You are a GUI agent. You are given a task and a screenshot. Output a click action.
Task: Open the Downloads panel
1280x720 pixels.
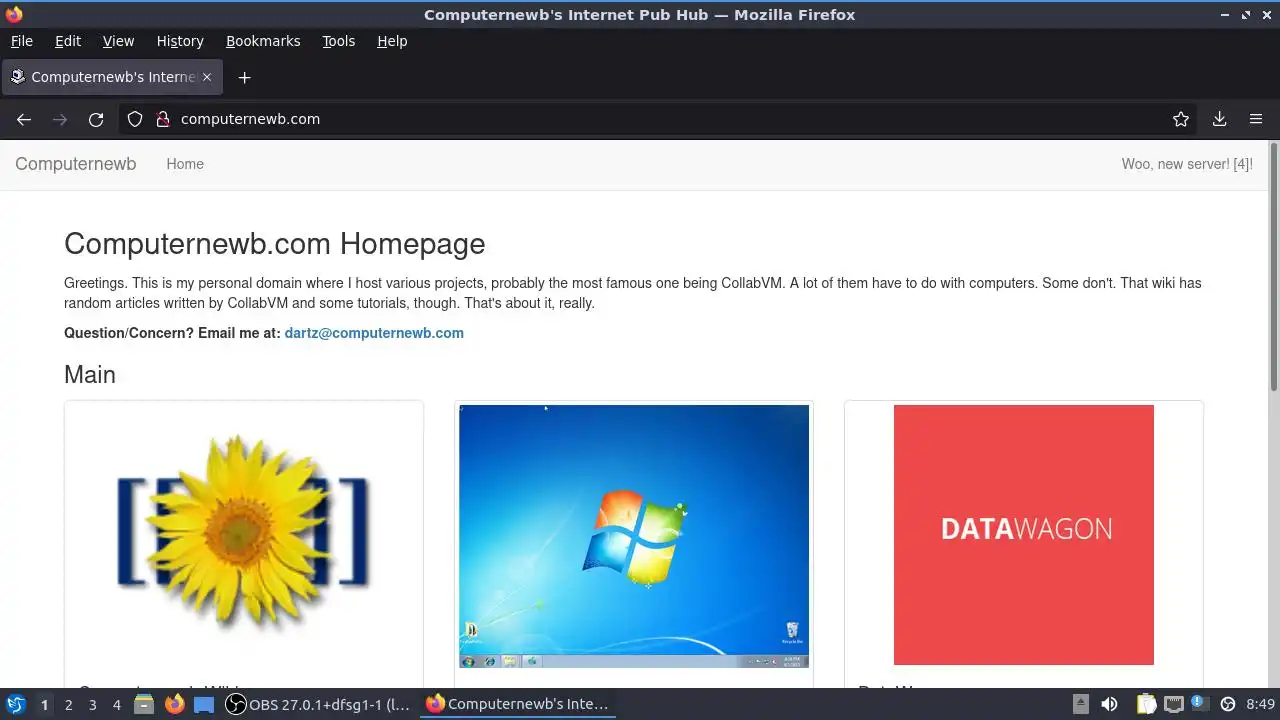coord(1219,119)
